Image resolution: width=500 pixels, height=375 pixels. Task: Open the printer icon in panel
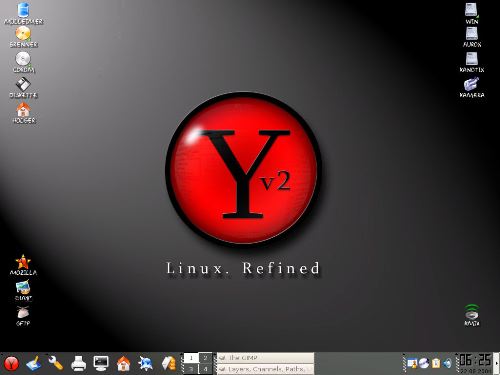[x=79, y=363]
